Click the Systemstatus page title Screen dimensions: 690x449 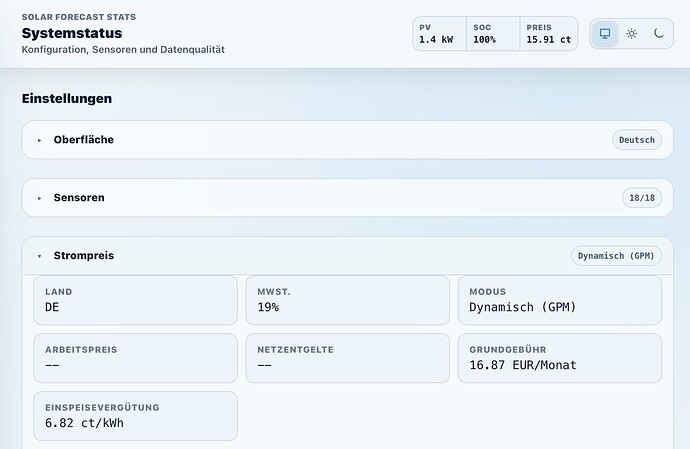click(x=72, y=33)
